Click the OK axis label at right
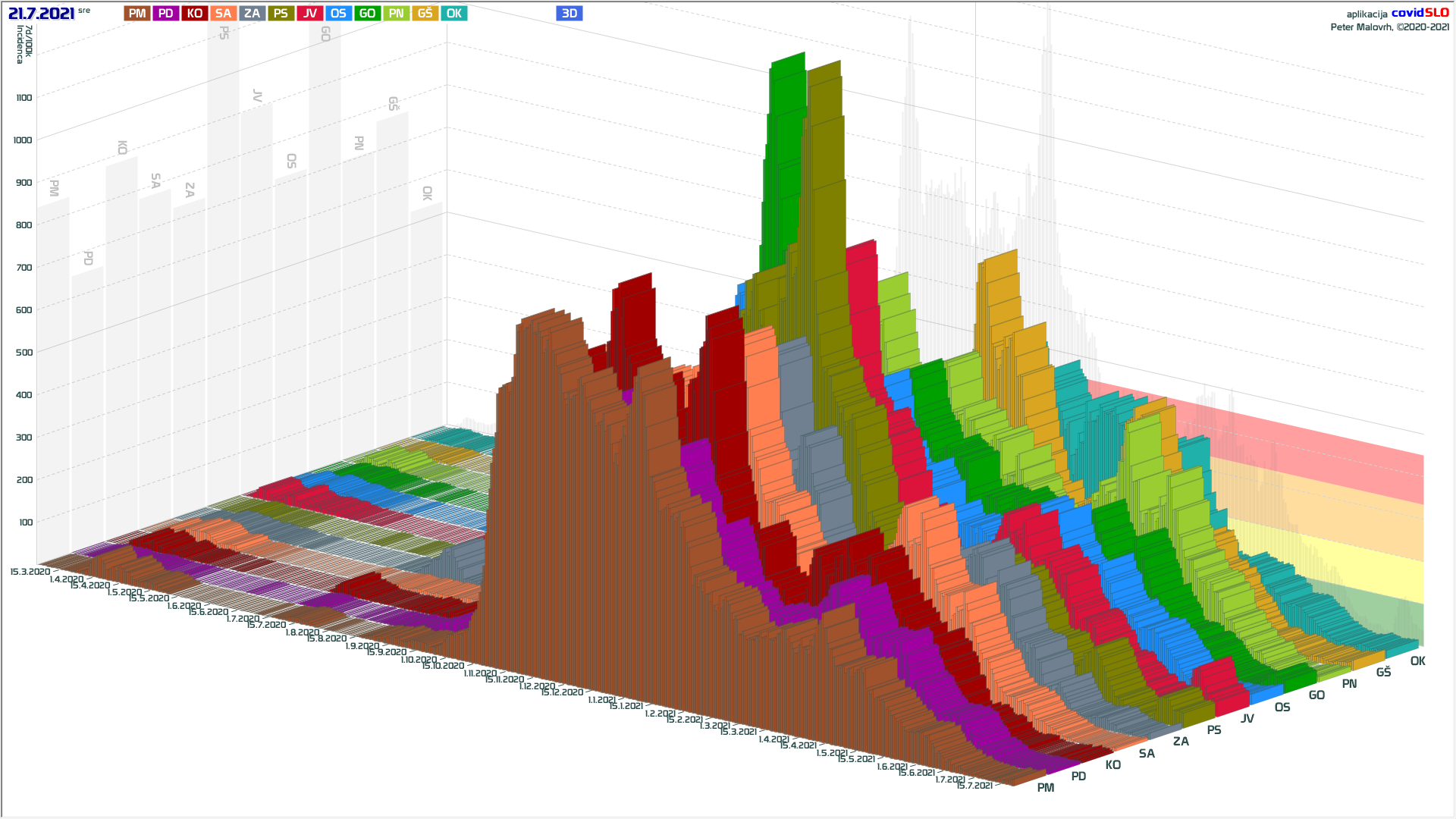 click(x=1417, y=661)
